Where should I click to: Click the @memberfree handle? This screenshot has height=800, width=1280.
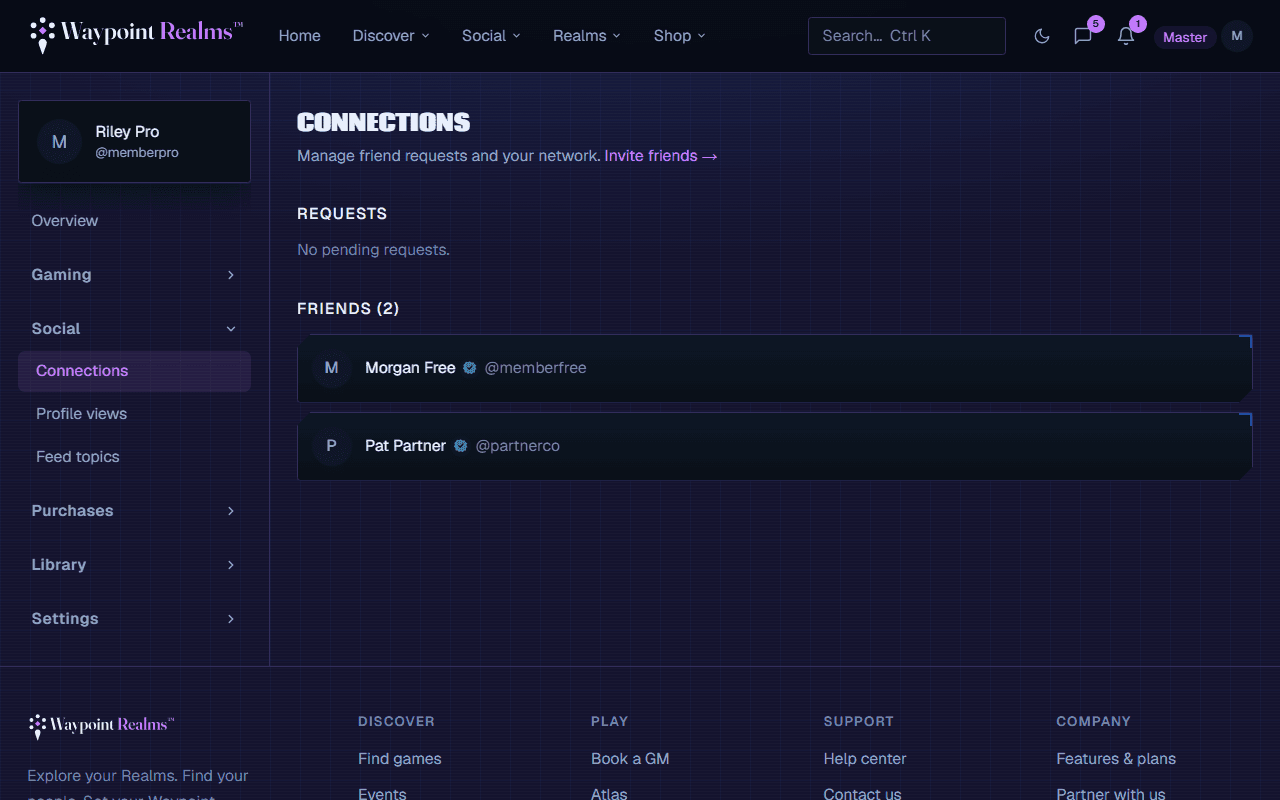coord(535,368)
